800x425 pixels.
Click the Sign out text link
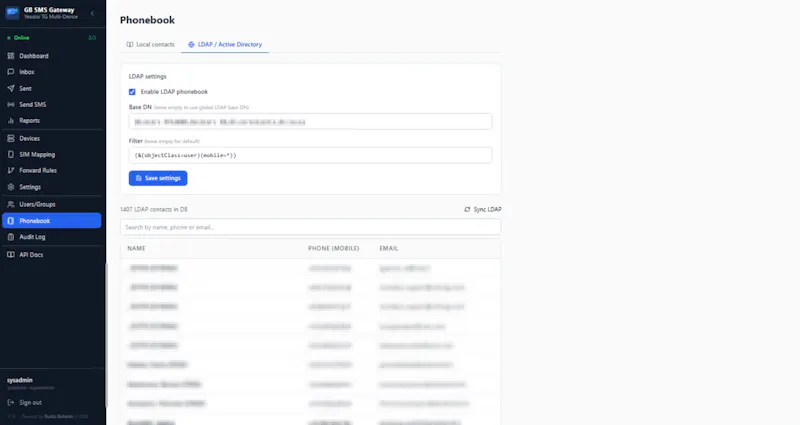click(30, 403)
